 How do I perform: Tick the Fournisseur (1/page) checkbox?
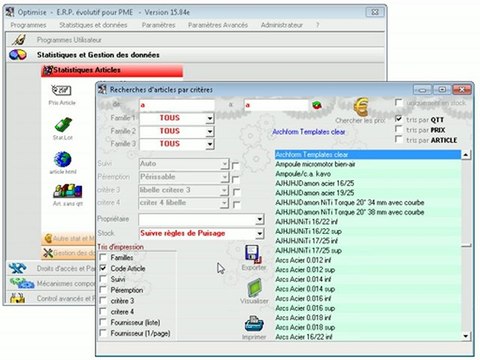(103, 333)
